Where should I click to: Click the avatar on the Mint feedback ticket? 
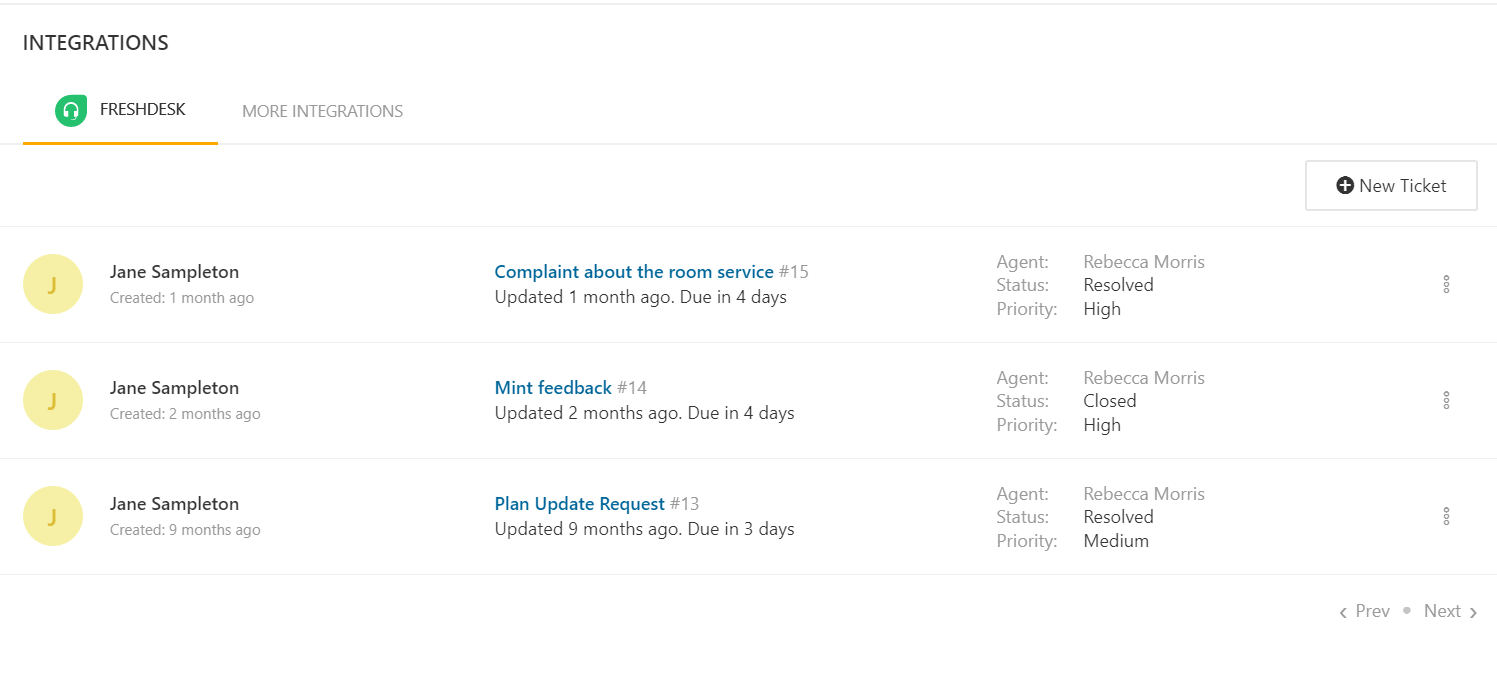(x=52, y=400)
